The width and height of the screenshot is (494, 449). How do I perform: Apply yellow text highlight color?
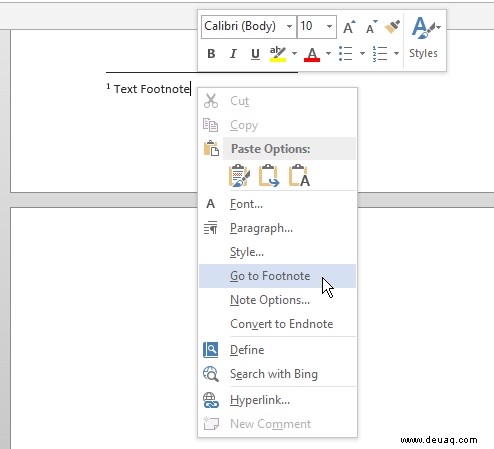(278, 54)
